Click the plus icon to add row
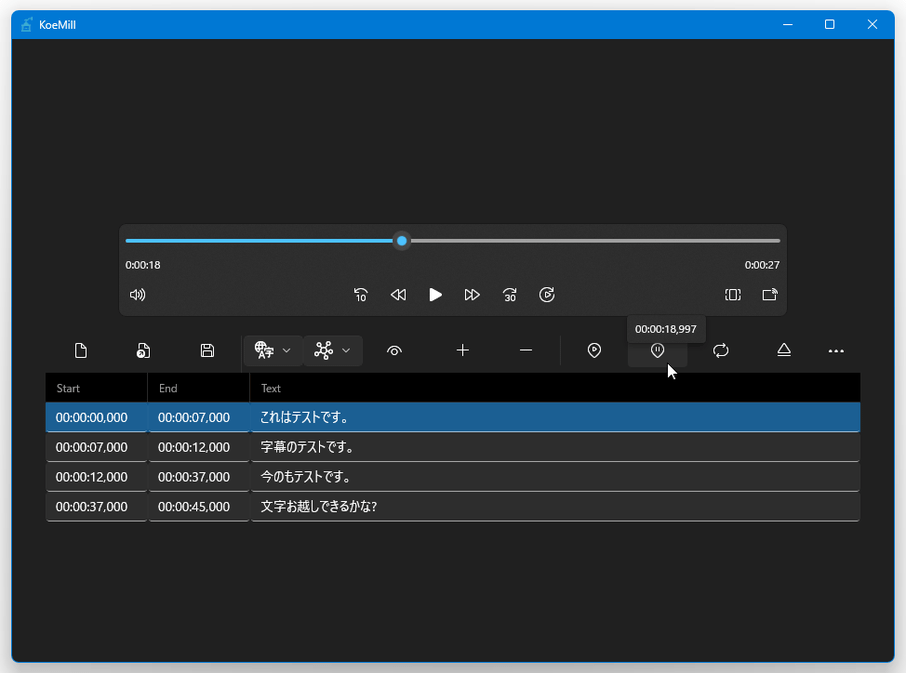Viewport: 906px width, 673px height. 462,350
